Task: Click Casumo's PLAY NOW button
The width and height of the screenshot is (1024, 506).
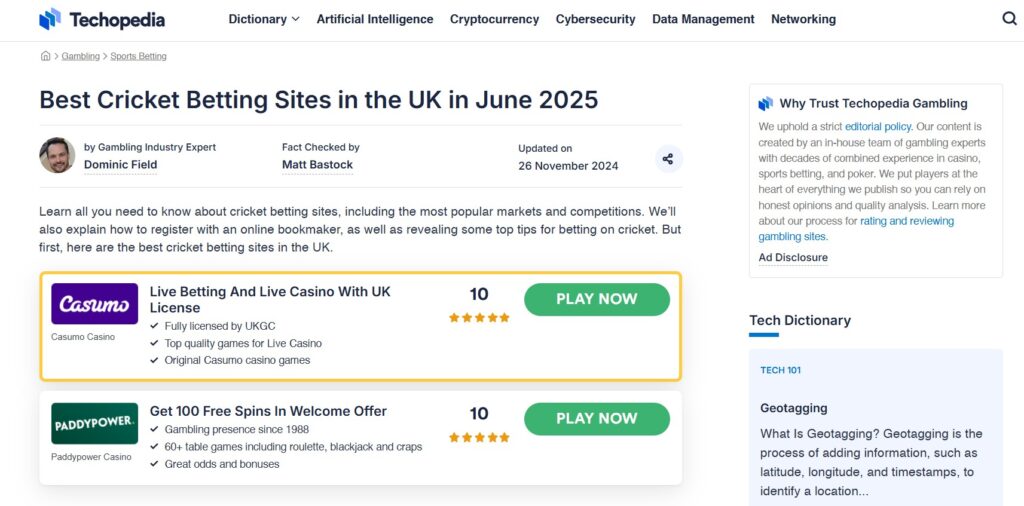Action: pyautogui.click(x=597, y=300)
